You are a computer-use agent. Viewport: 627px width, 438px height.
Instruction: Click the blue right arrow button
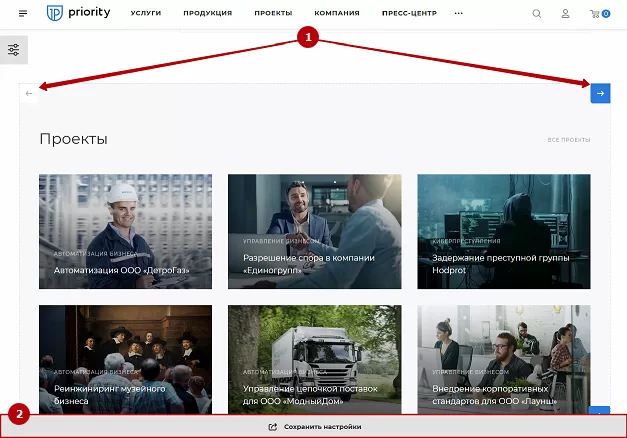(600, 93)
